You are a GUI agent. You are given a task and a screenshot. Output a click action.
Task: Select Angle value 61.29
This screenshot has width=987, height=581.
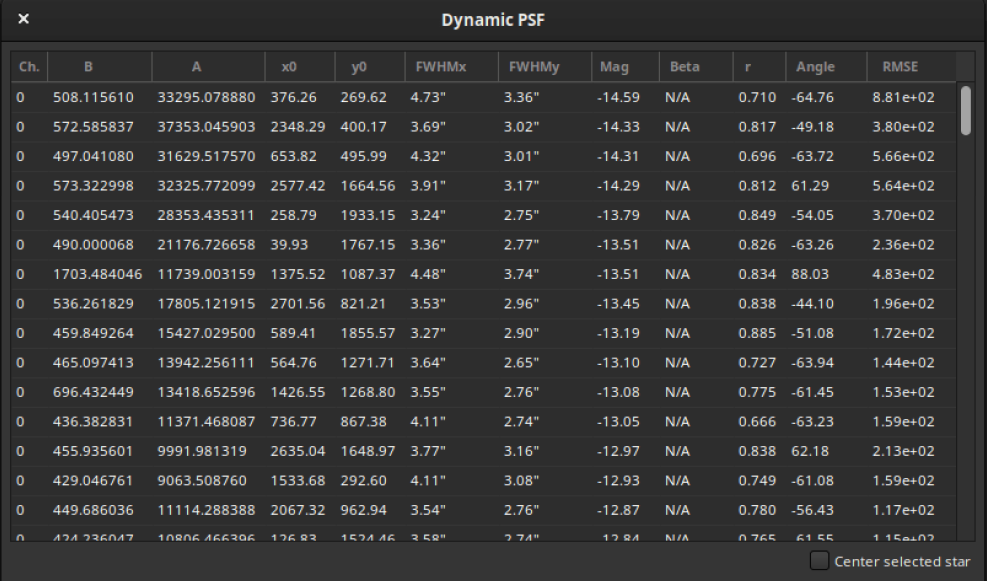(810, 186)
